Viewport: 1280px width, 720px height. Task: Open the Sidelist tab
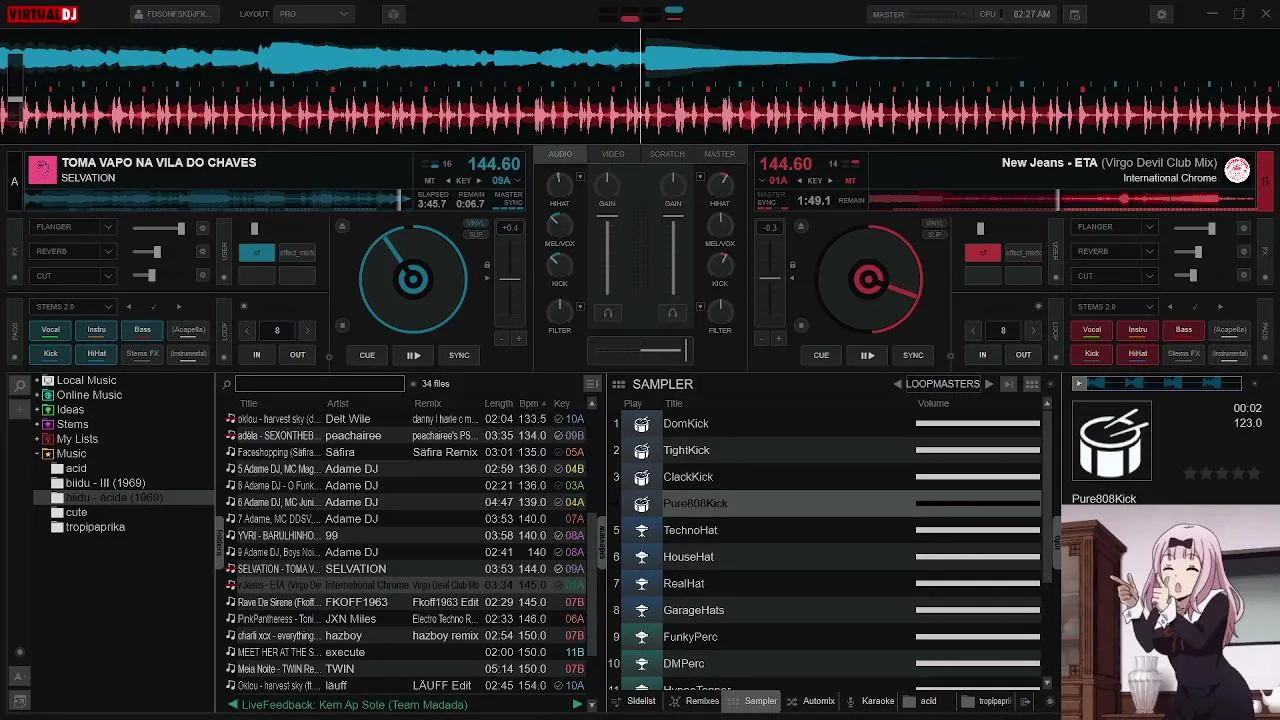[x=634, y=701]
